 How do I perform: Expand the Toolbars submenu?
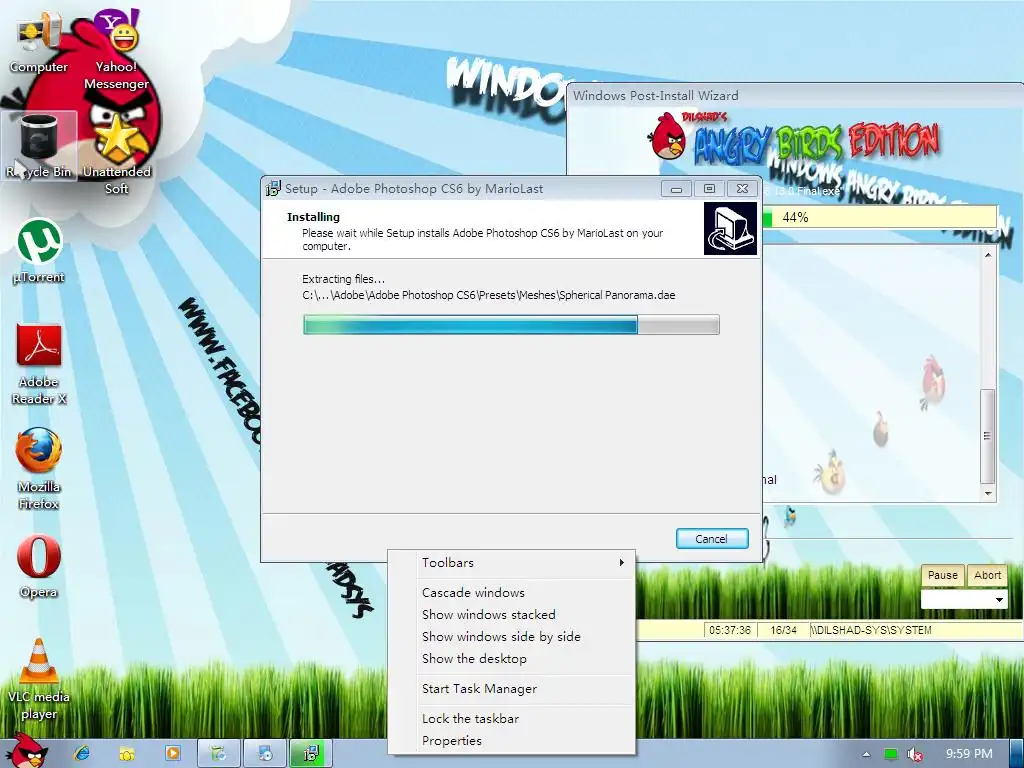click(x=511, y=562)
